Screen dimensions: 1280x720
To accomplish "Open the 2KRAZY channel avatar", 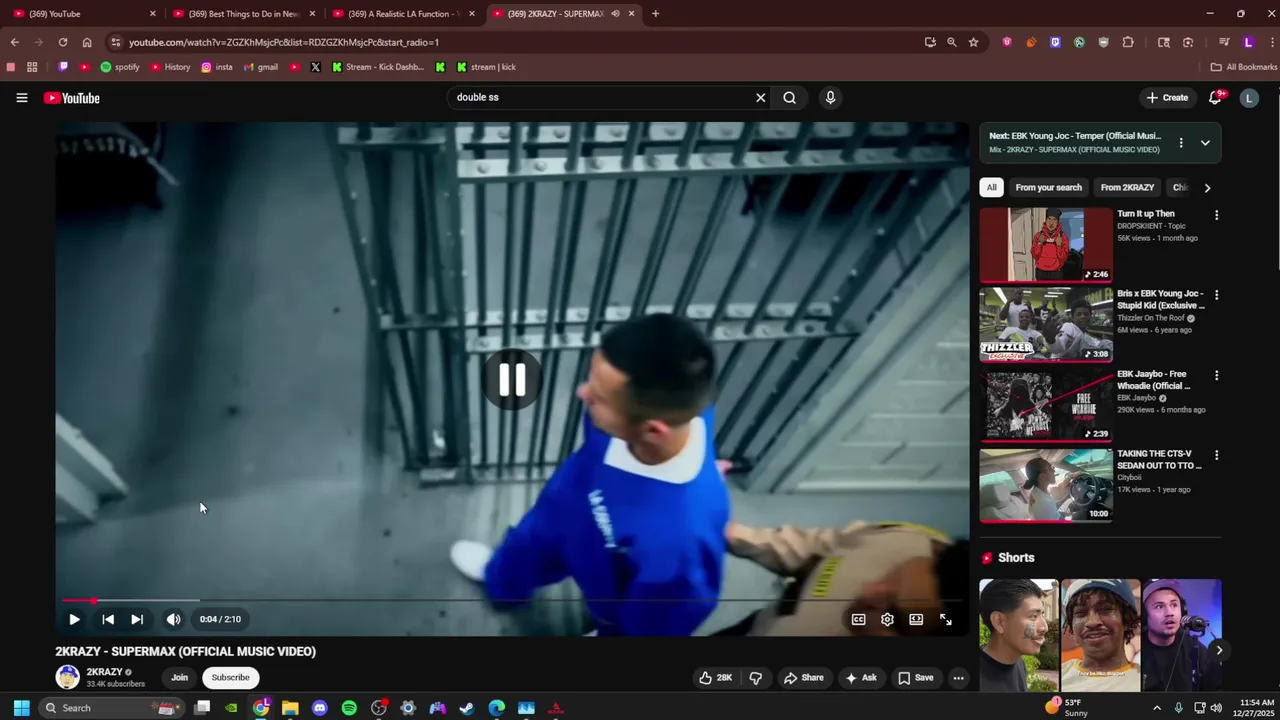I will [x=67, y=677].
